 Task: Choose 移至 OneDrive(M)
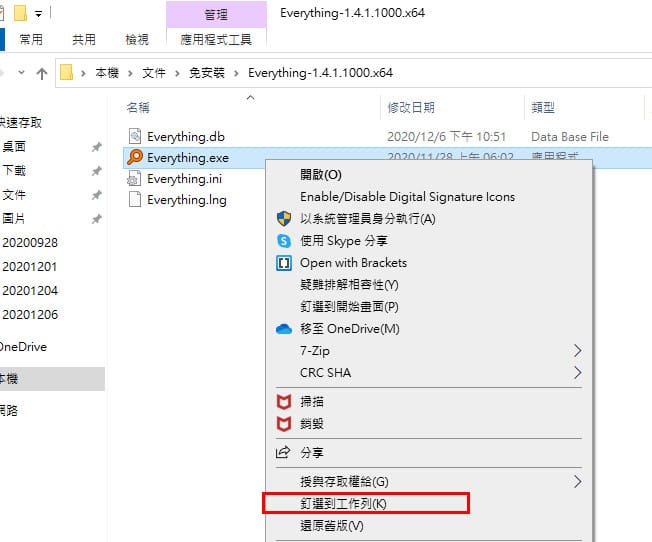point(350,329)
